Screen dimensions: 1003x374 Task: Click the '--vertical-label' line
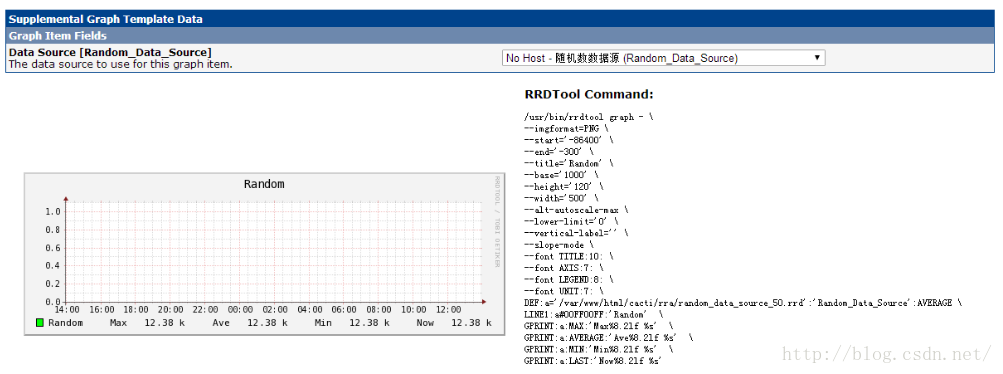(x=577, y=233)
